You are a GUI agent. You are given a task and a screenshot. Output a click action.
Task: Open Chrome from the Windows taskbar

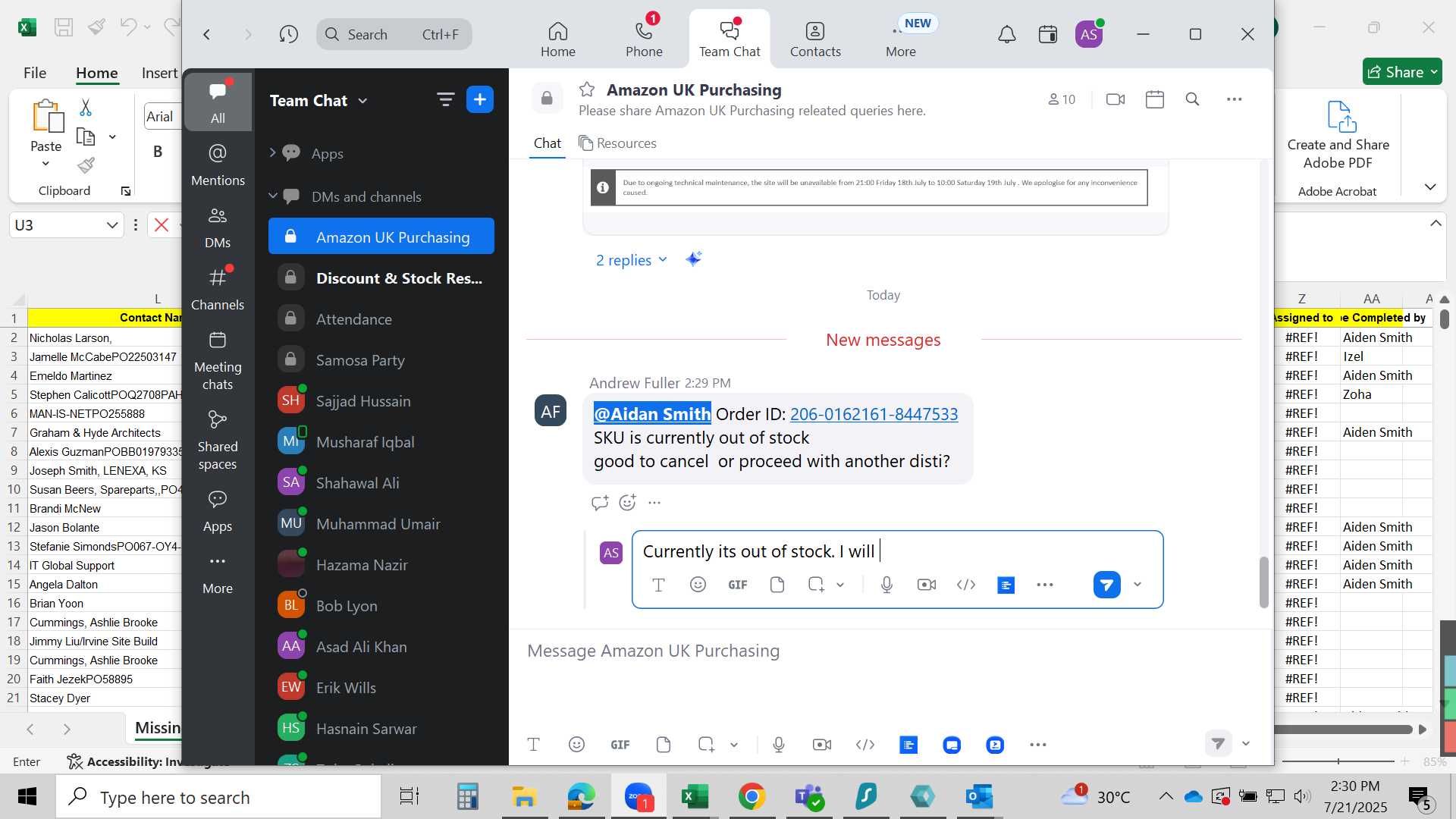click(x=752, y=797)
